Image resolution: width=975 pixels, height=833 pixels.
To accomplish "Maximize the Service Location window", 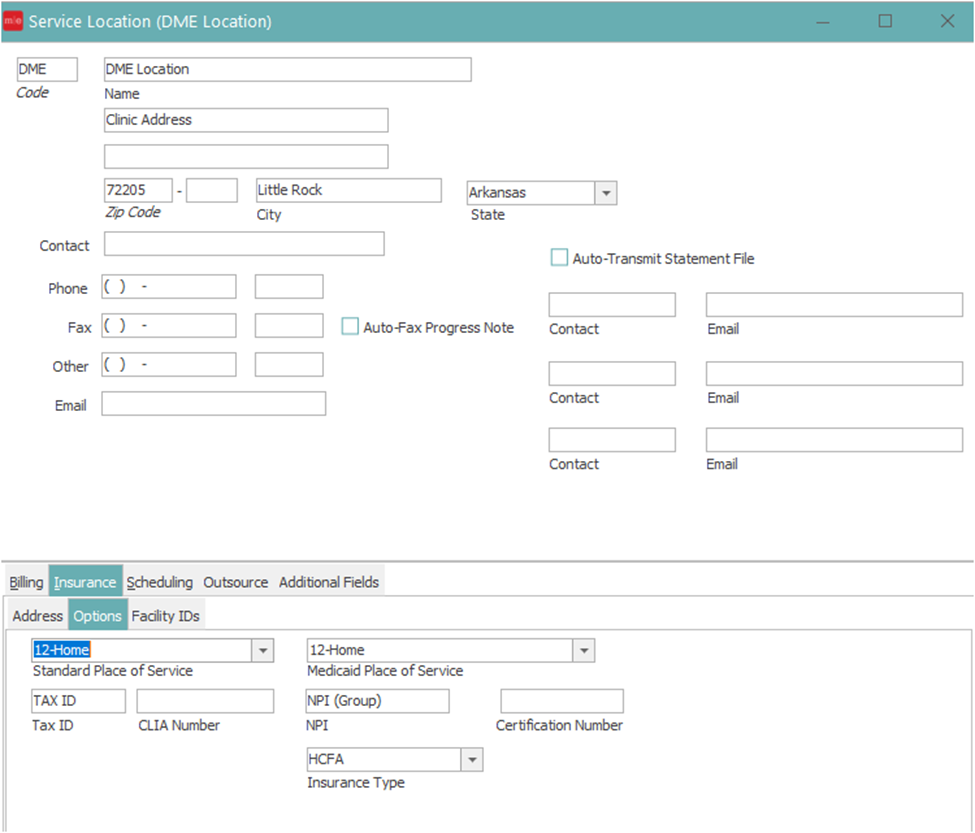I will pyautogui.click(x=885, y=21).
